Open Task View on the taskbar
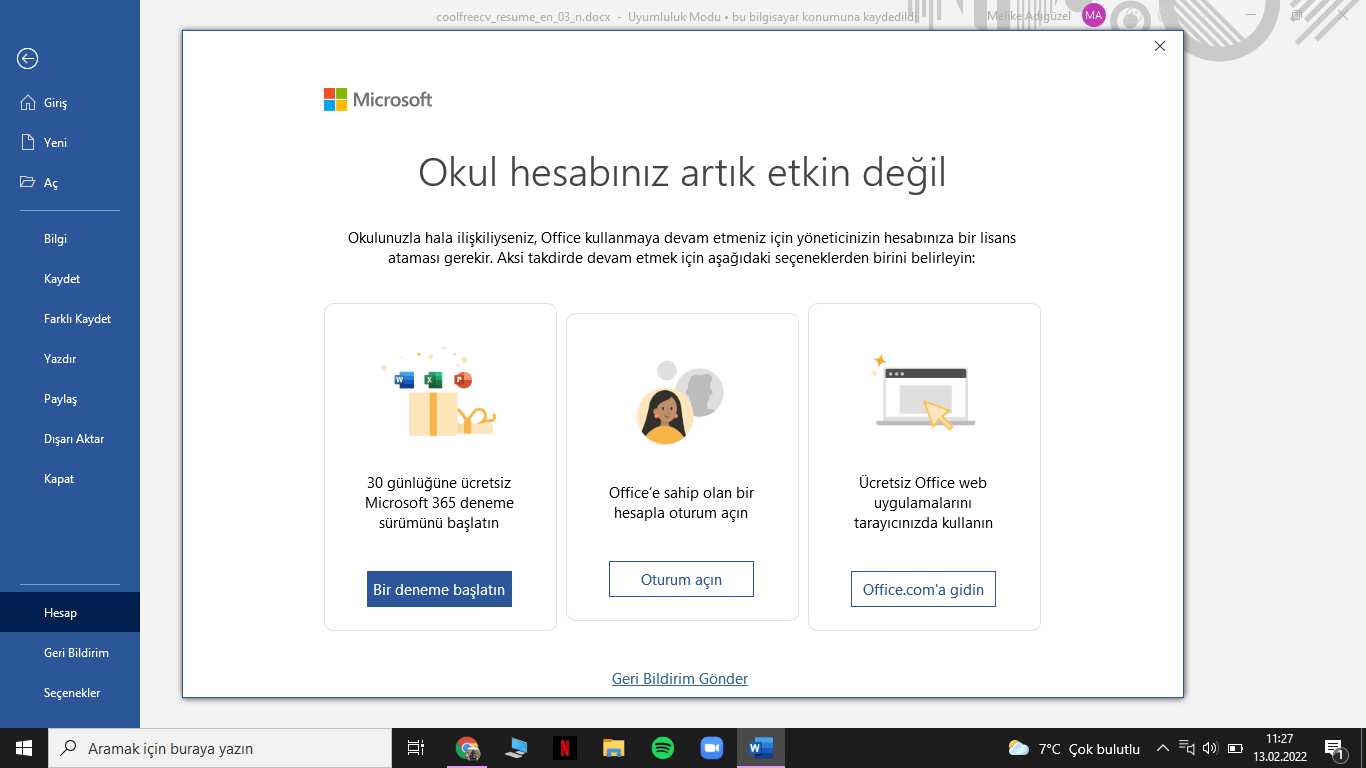Screen dimensions: 1366x768 tap(416, 748)
